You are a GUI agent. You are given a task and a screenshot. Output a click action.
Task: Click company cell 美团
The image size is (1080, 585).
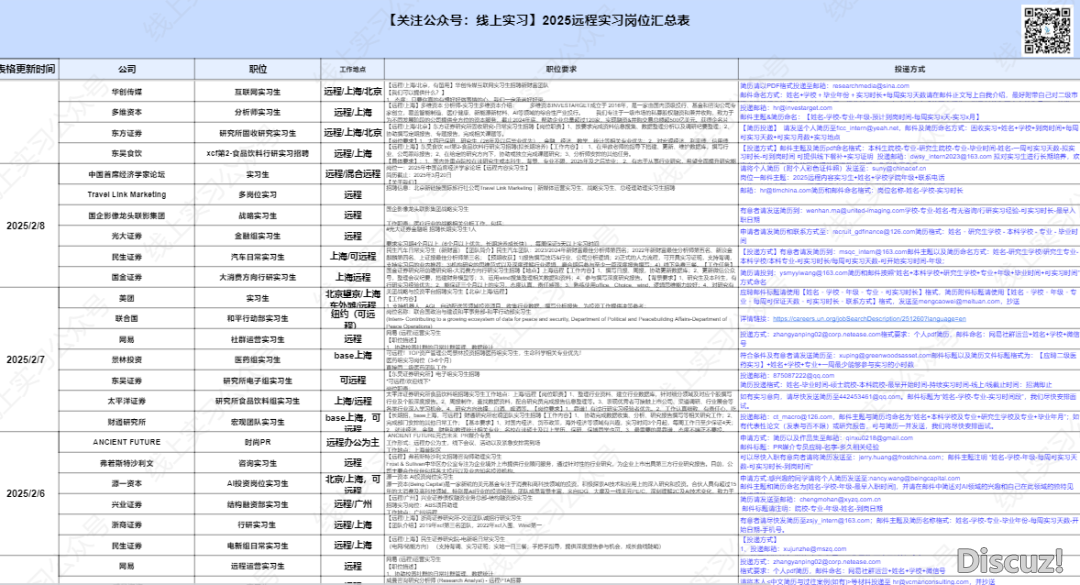[127, 298]
